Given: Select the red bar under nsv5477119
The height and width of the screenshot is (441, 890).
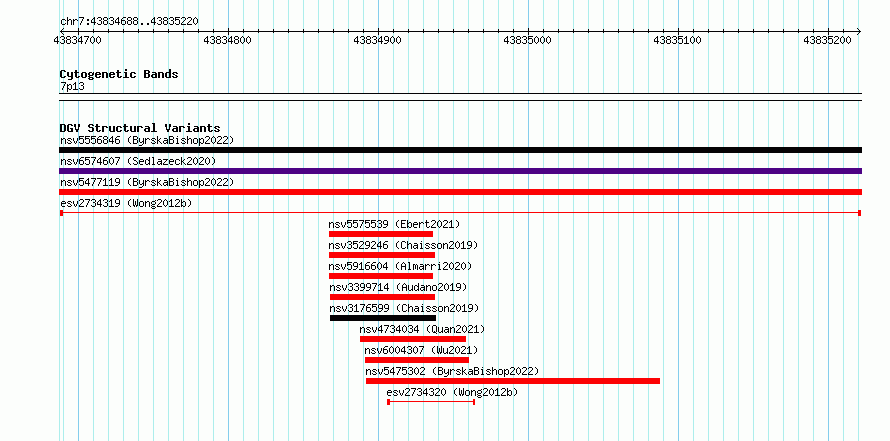Looking at the screenshot, I should [460, 192].
